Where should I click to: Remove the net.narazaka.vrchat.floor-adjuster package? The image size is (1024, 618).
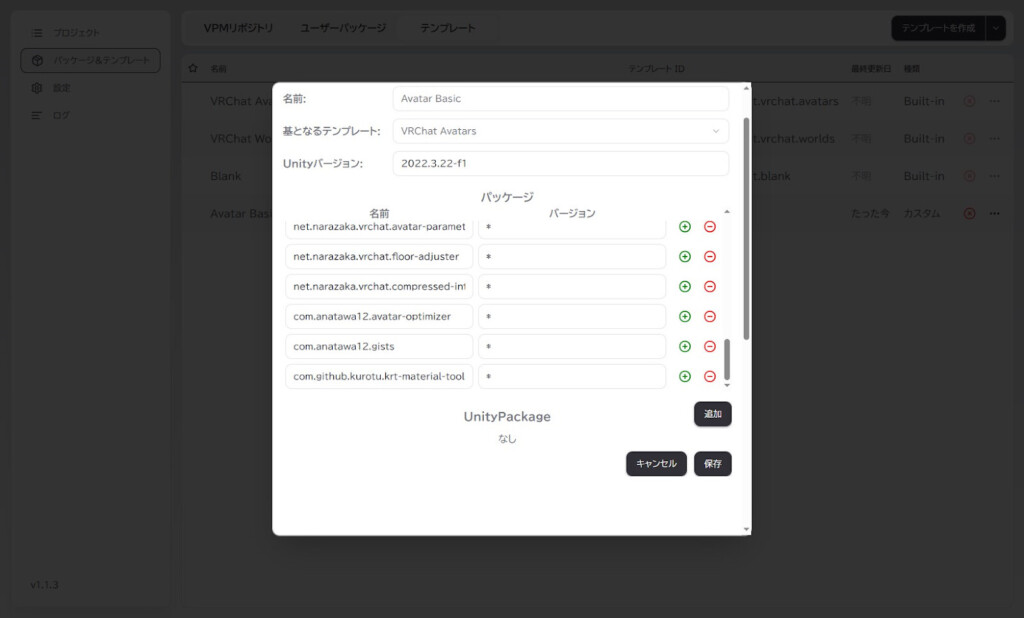coord(710,257)
